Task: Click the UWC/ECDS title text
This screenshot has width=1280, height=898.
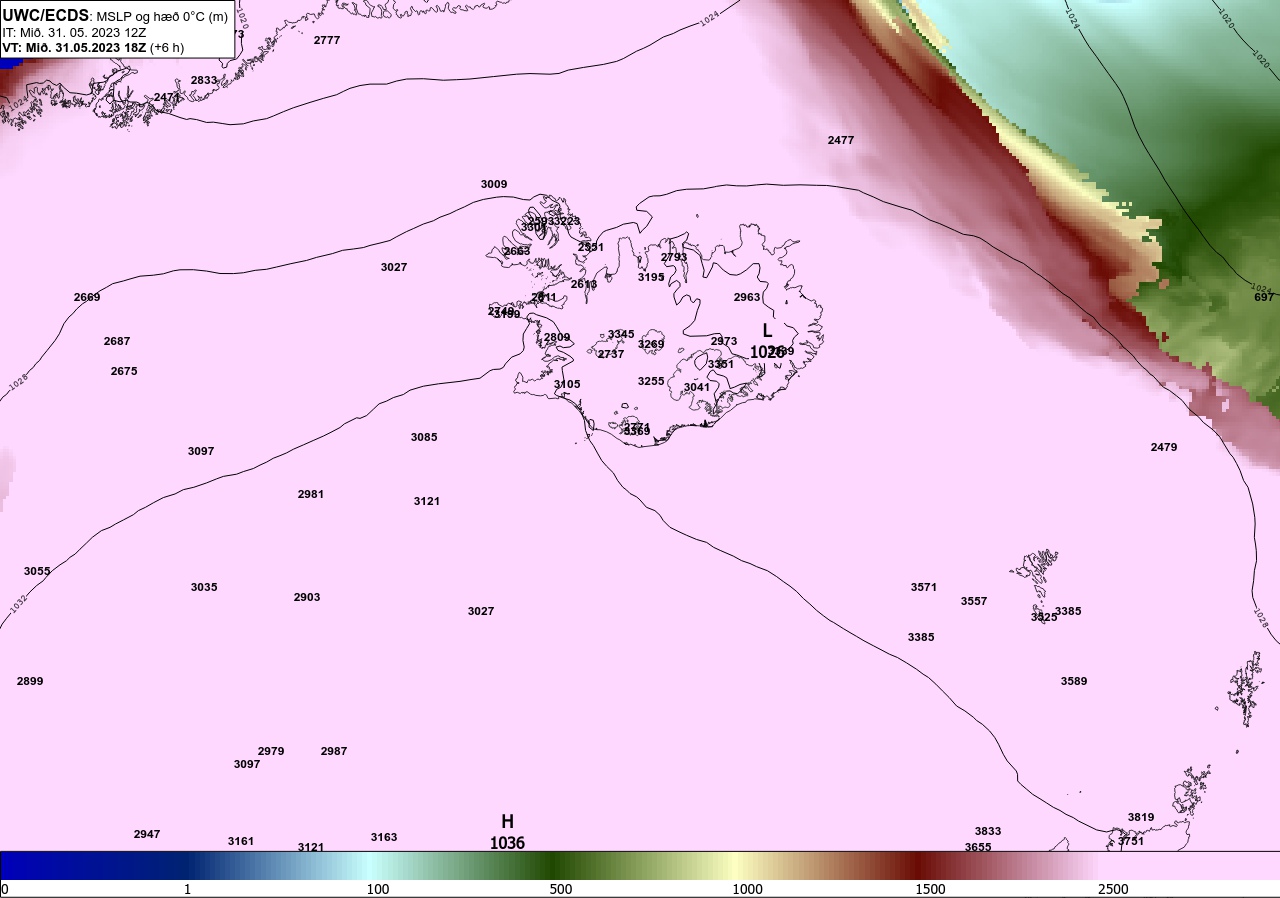Action: pos(46,16)
